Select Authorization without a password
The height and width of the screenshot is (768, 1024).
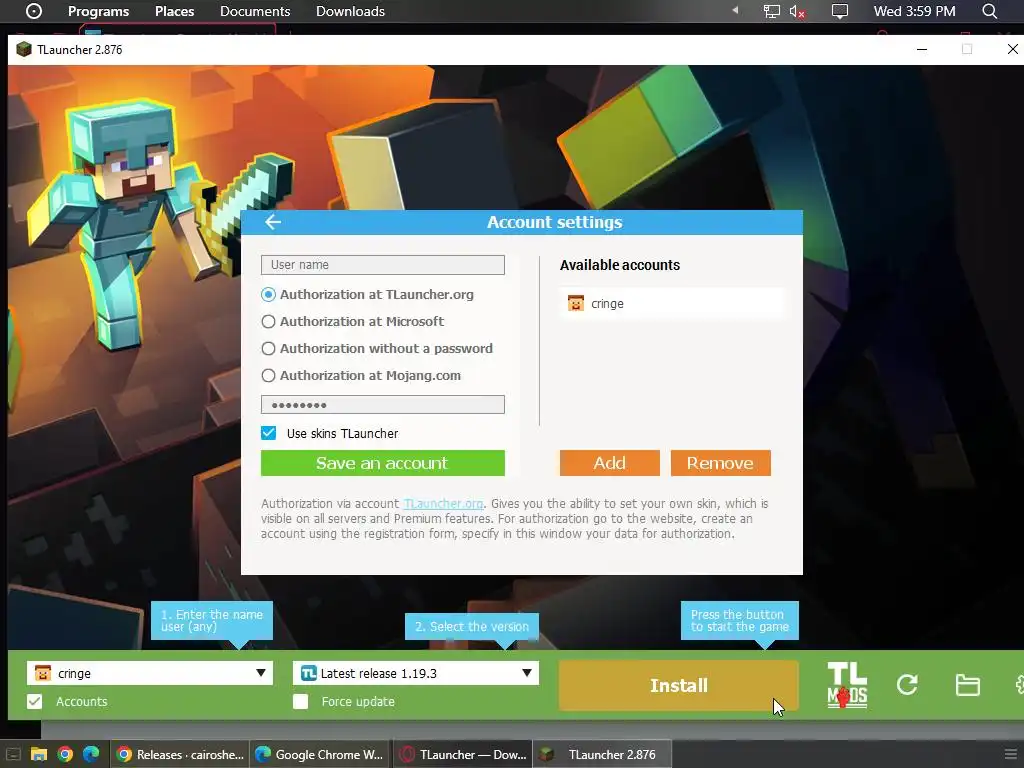tap(268, 349)
